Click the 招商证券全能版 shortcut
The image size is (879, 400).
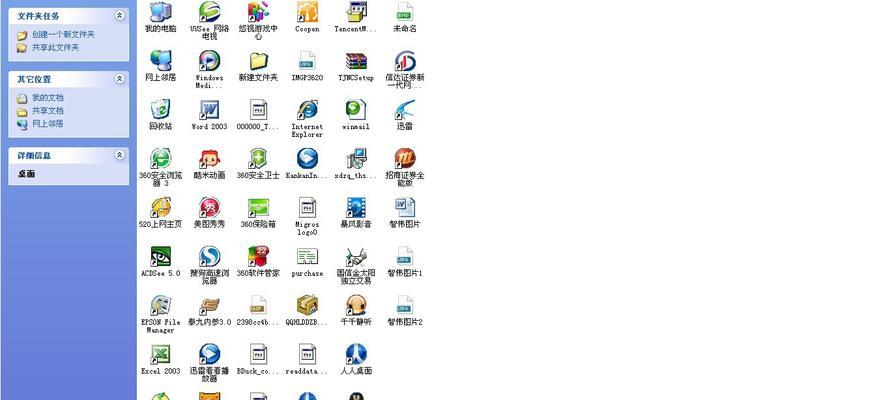[405, 159]
